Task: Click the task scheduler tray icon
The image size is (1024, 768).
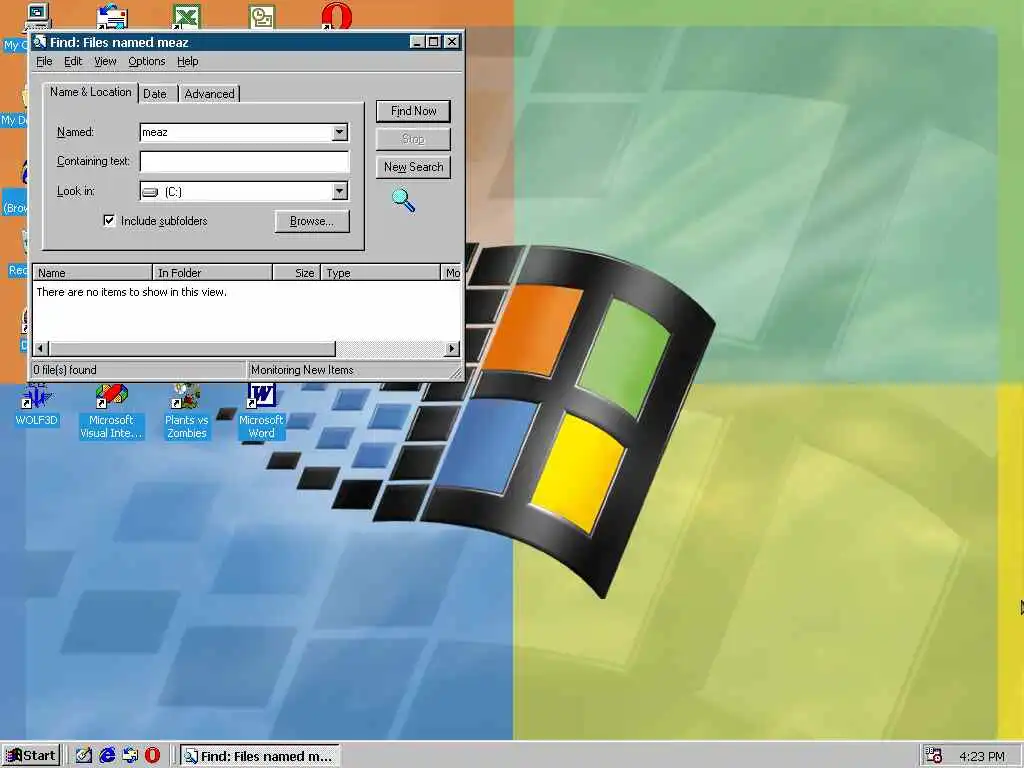Action: [934, 756]
